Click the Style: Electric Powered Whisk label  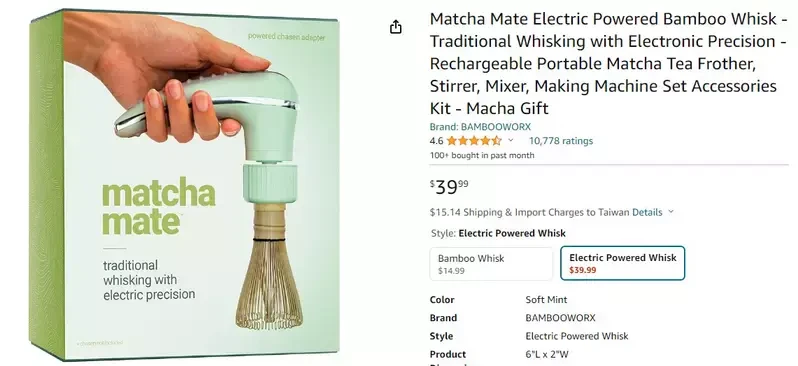[498, 234]
